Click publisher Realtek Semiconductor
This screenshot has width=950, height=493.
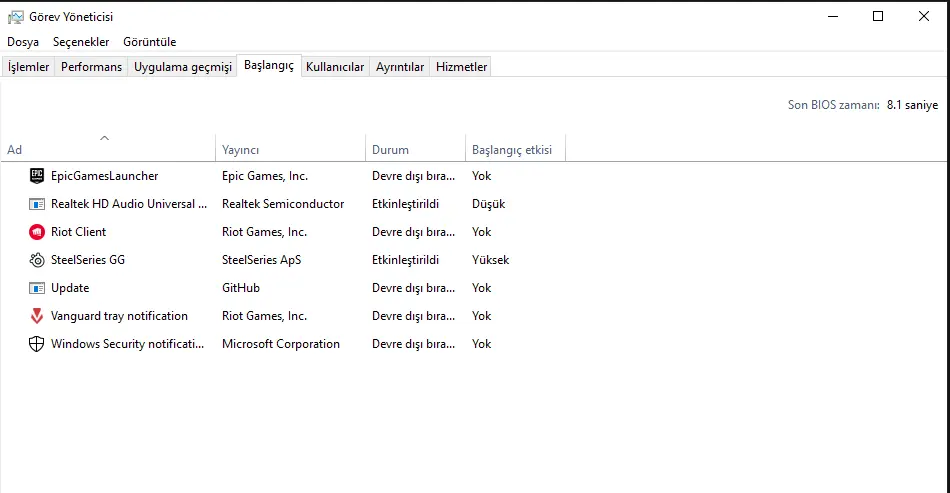[x=283, y=204]
